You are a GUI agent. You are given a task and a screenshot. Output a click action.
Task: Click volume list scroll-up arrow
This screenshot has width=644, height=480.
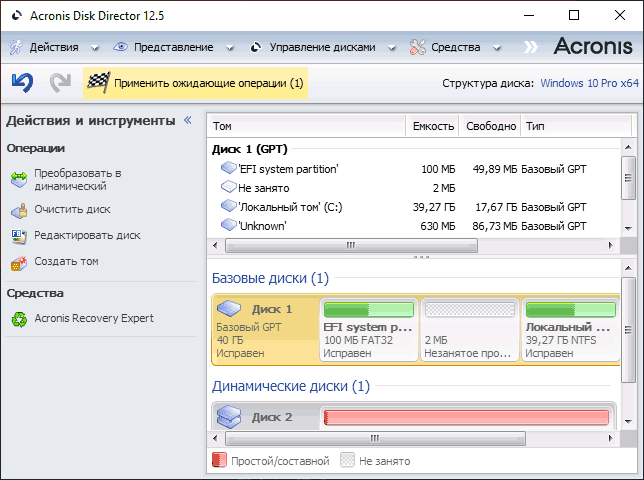click(628, 147)
